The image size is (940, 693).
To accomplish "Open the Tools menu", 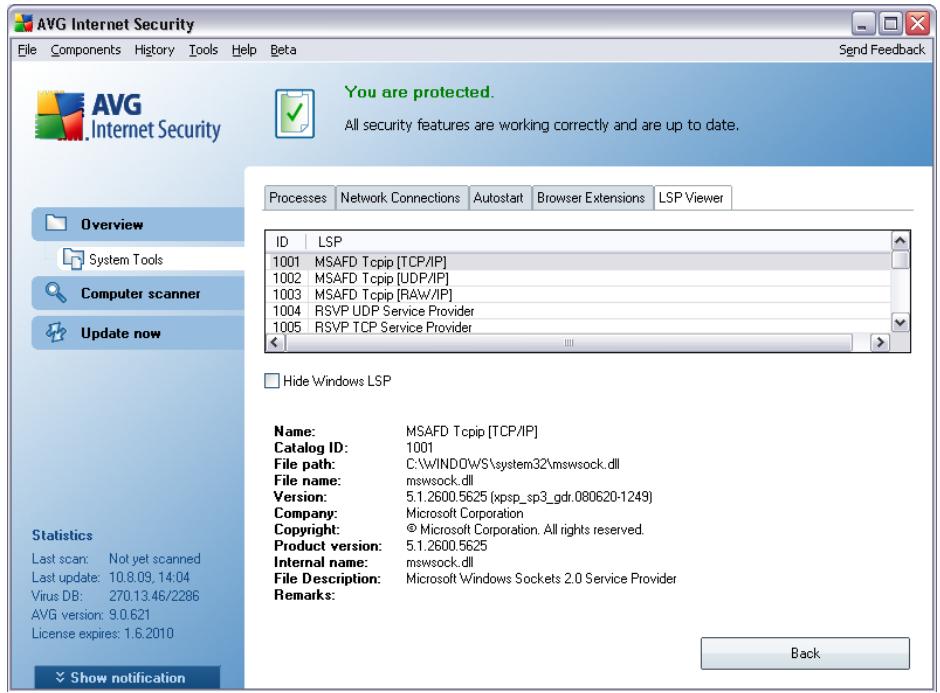I will 203,50.
